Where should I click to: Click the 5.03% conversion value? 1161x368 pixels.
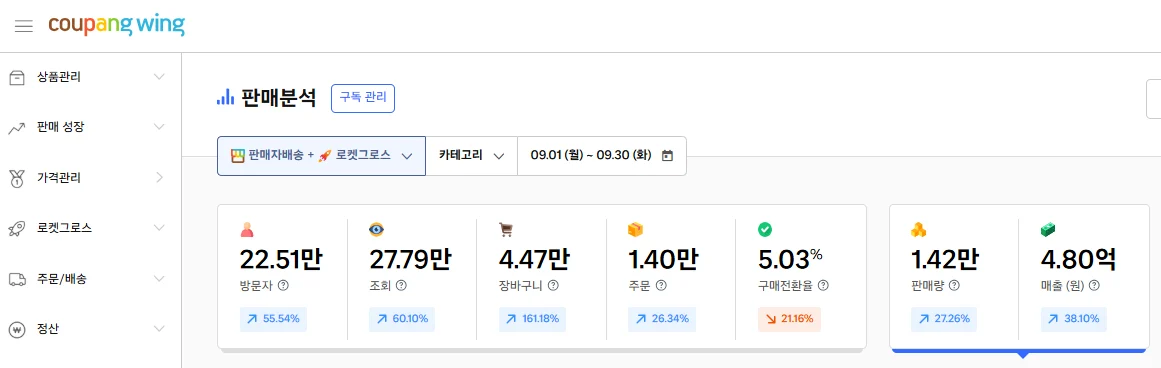[x=790, y=259]
